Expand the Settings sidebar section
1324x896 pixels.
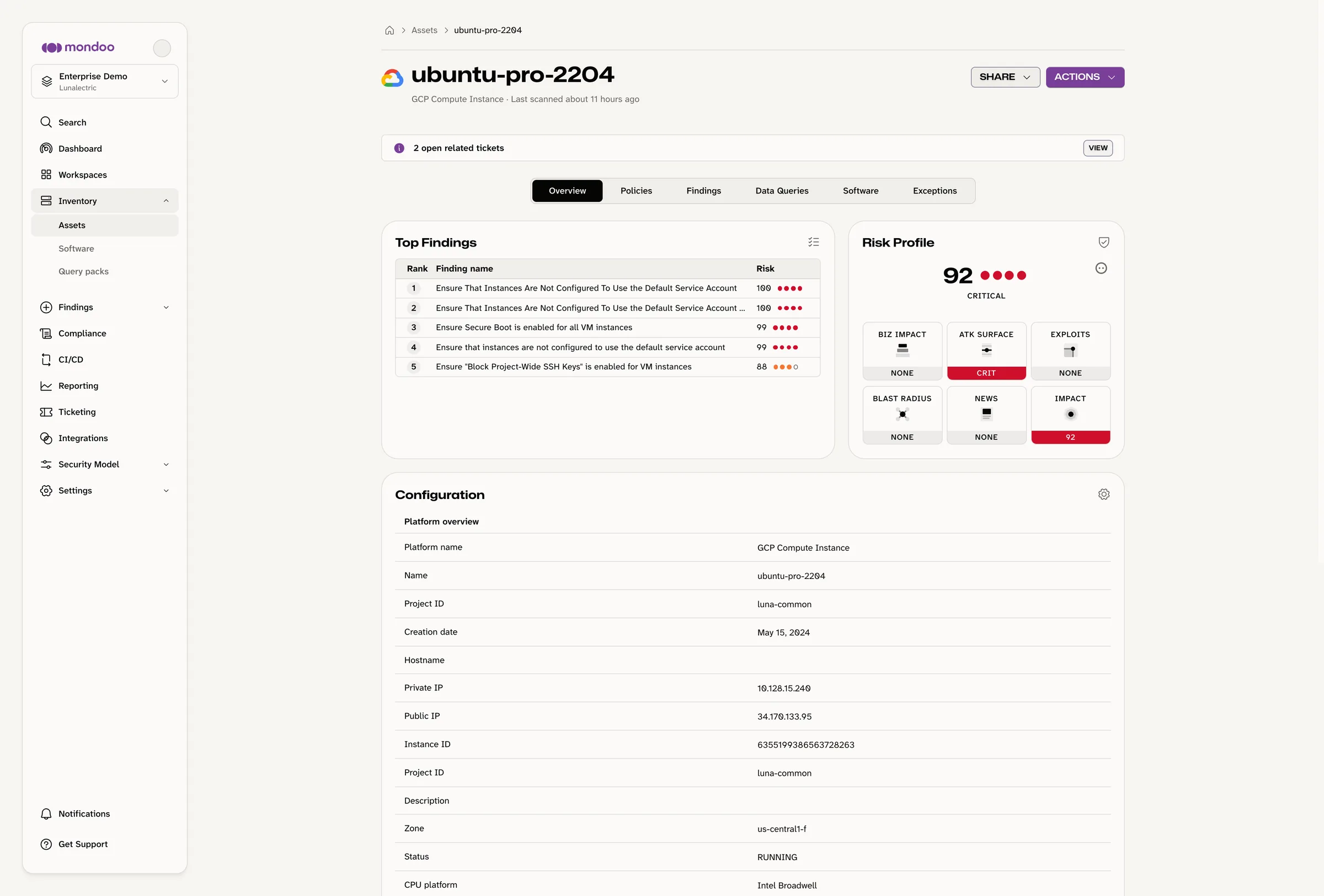tap(104, 490)
